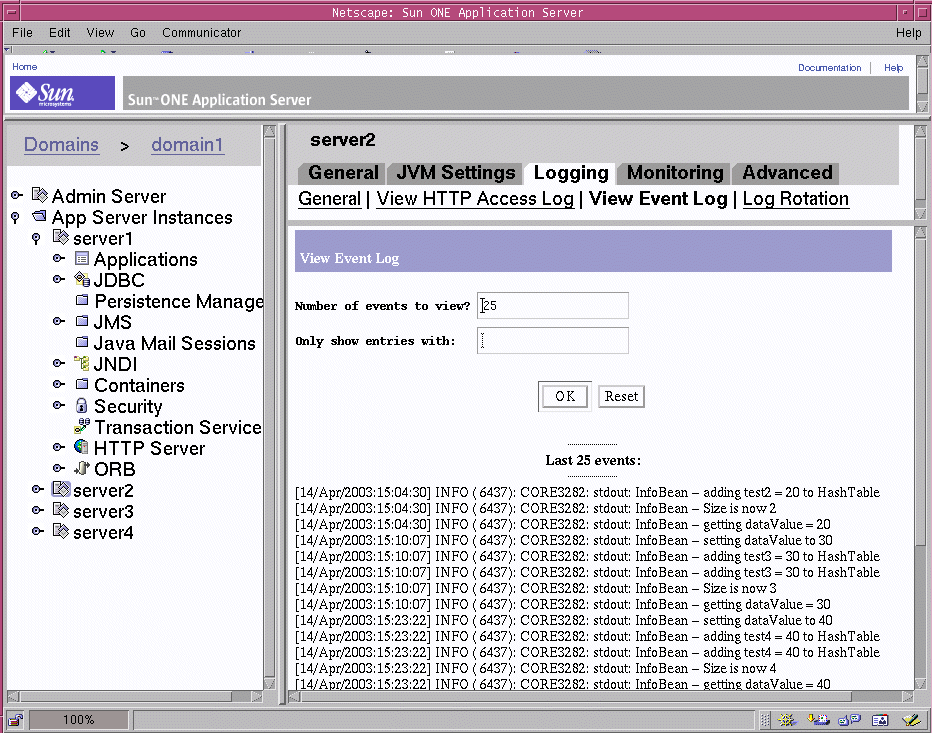Expand the ORB node toggle
This screenshot has height=733, width=932.
(58, 468)
